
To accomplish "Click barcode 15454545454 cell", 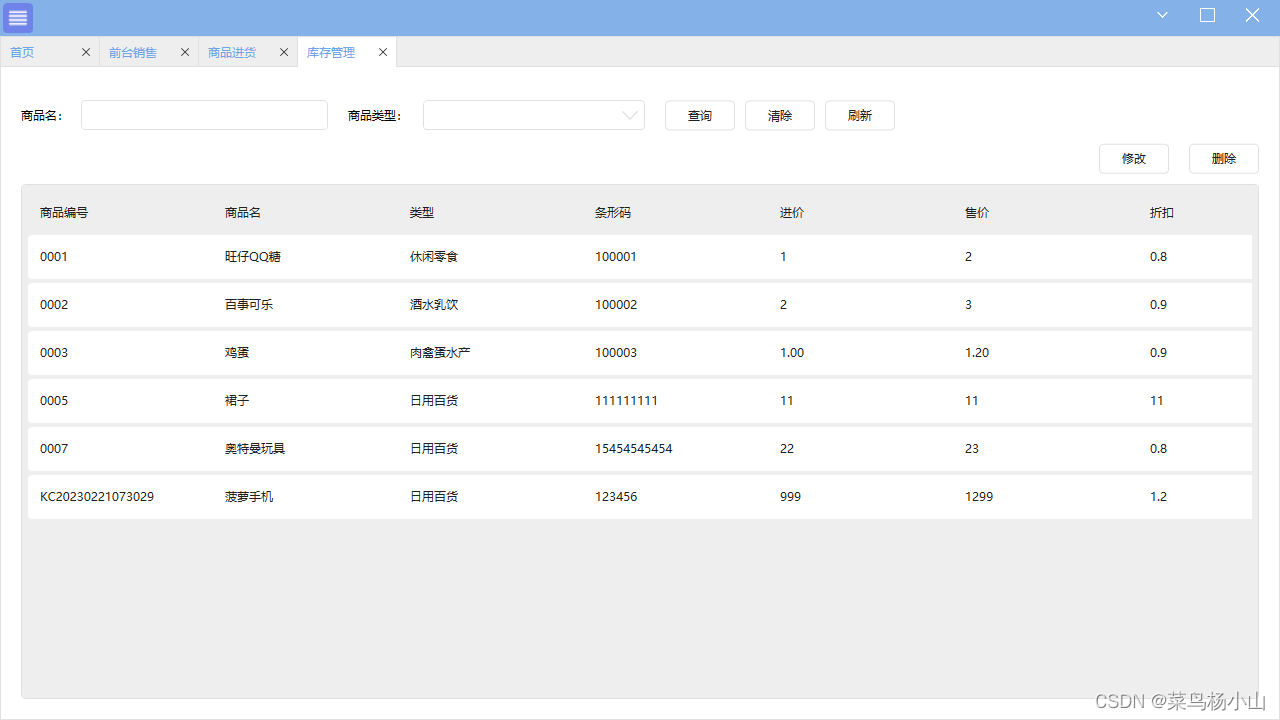I will pyautogui.click(x=634, y=449).
